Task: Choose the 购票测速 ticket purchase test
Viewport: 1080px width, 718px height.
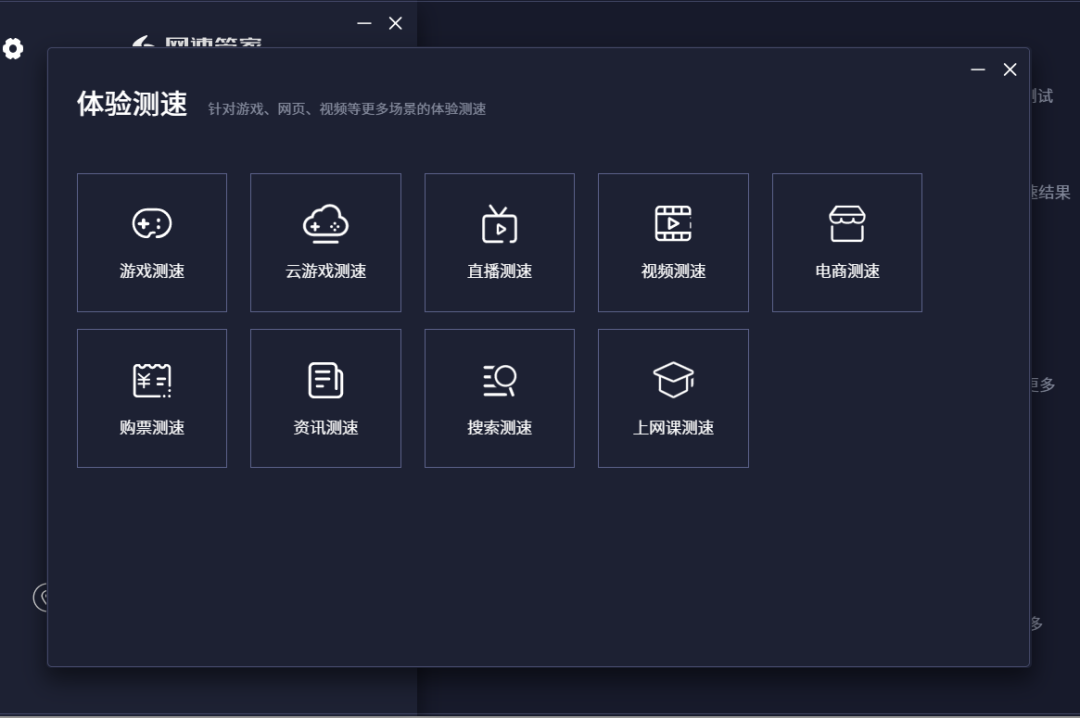Action: pos(152,398)
